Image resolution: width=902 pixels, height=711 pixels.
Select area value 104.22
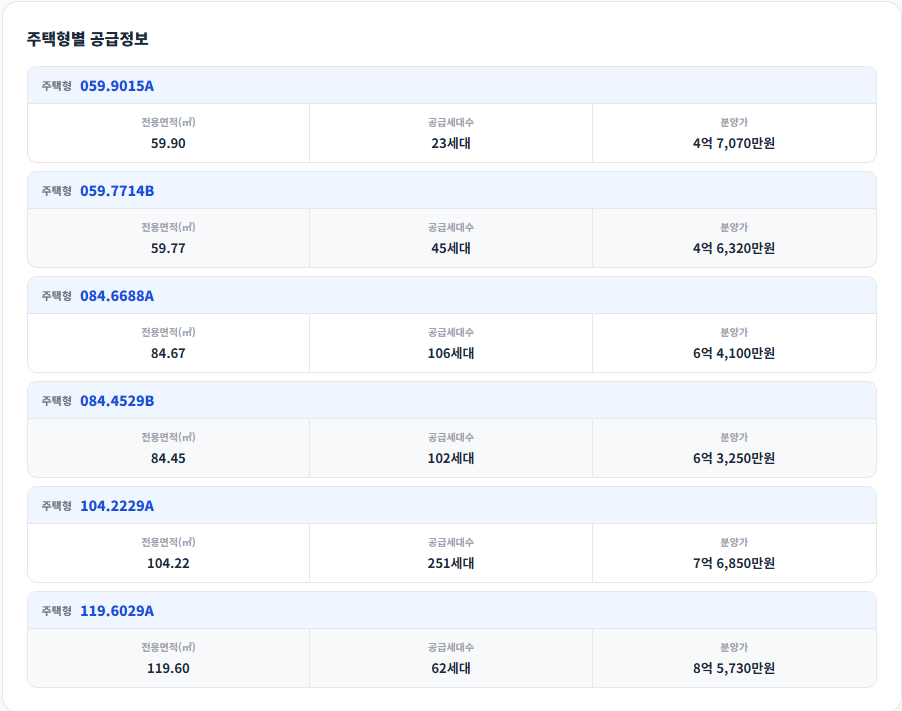point(168,563)
